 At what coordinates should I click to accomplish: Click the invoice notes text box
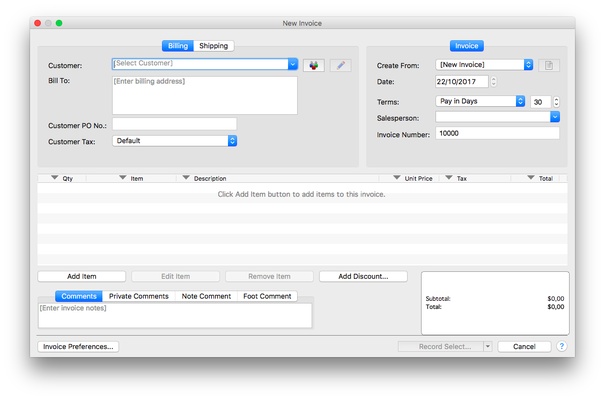click(x=175, y=316)
